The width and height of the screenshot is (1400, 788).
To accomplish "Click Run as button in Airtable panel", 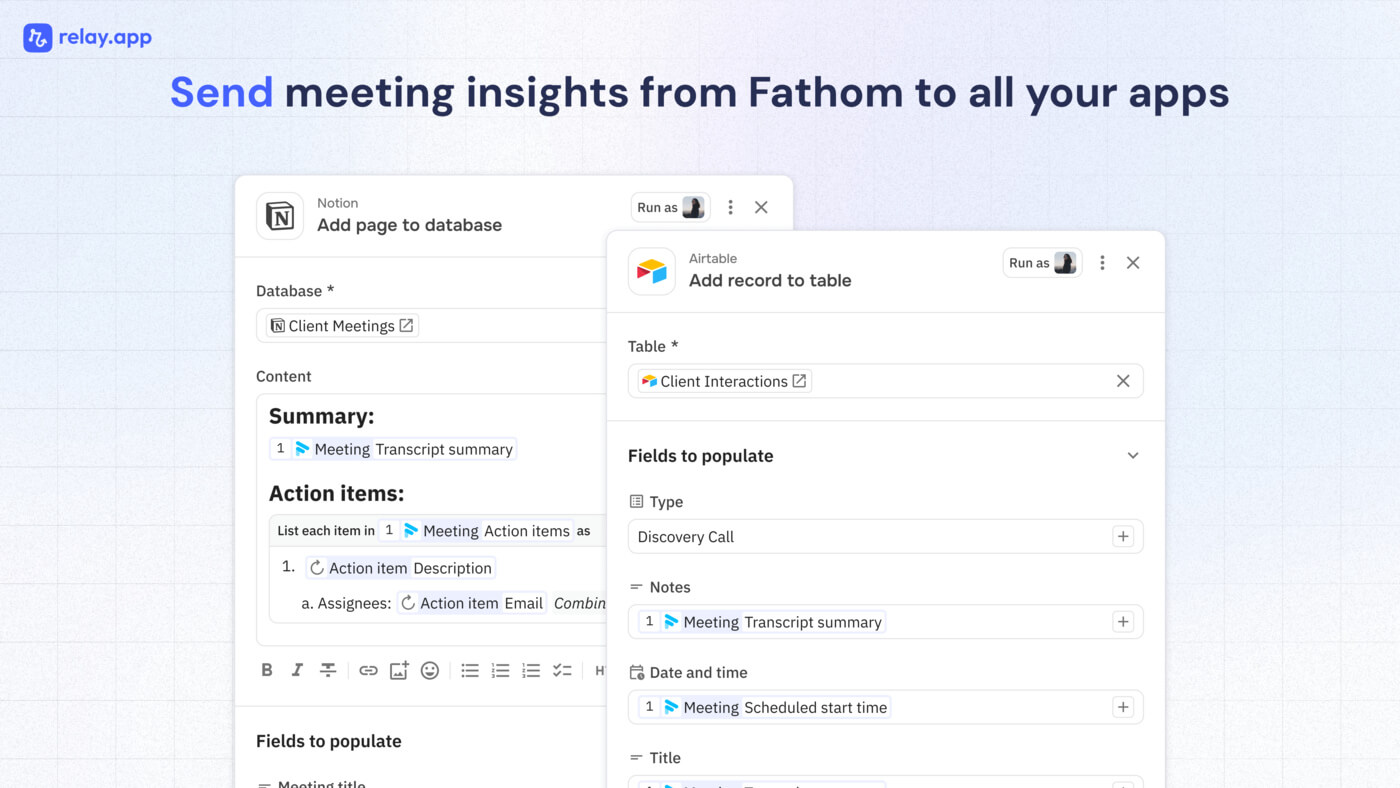I will pos(1042,263).
